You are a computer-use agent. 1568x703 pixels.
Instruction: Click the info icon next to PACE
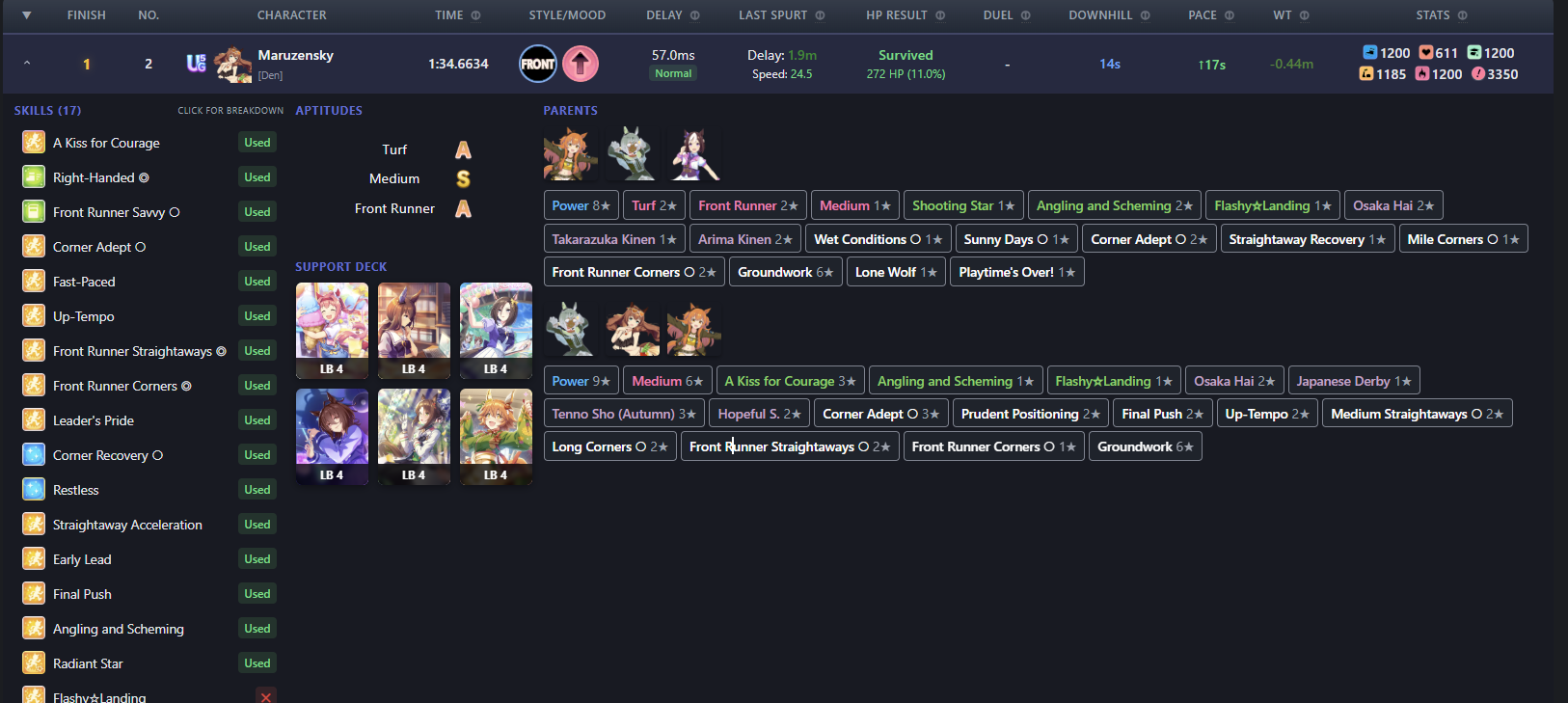pos(1230,15)
